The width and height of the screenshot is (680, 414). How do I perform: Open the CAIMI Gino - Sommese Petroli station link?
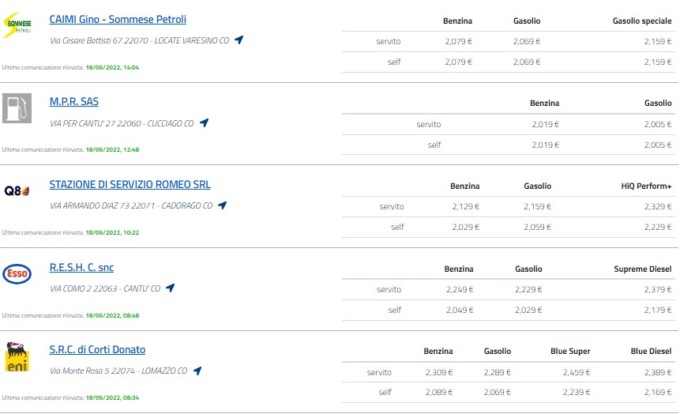118,20
